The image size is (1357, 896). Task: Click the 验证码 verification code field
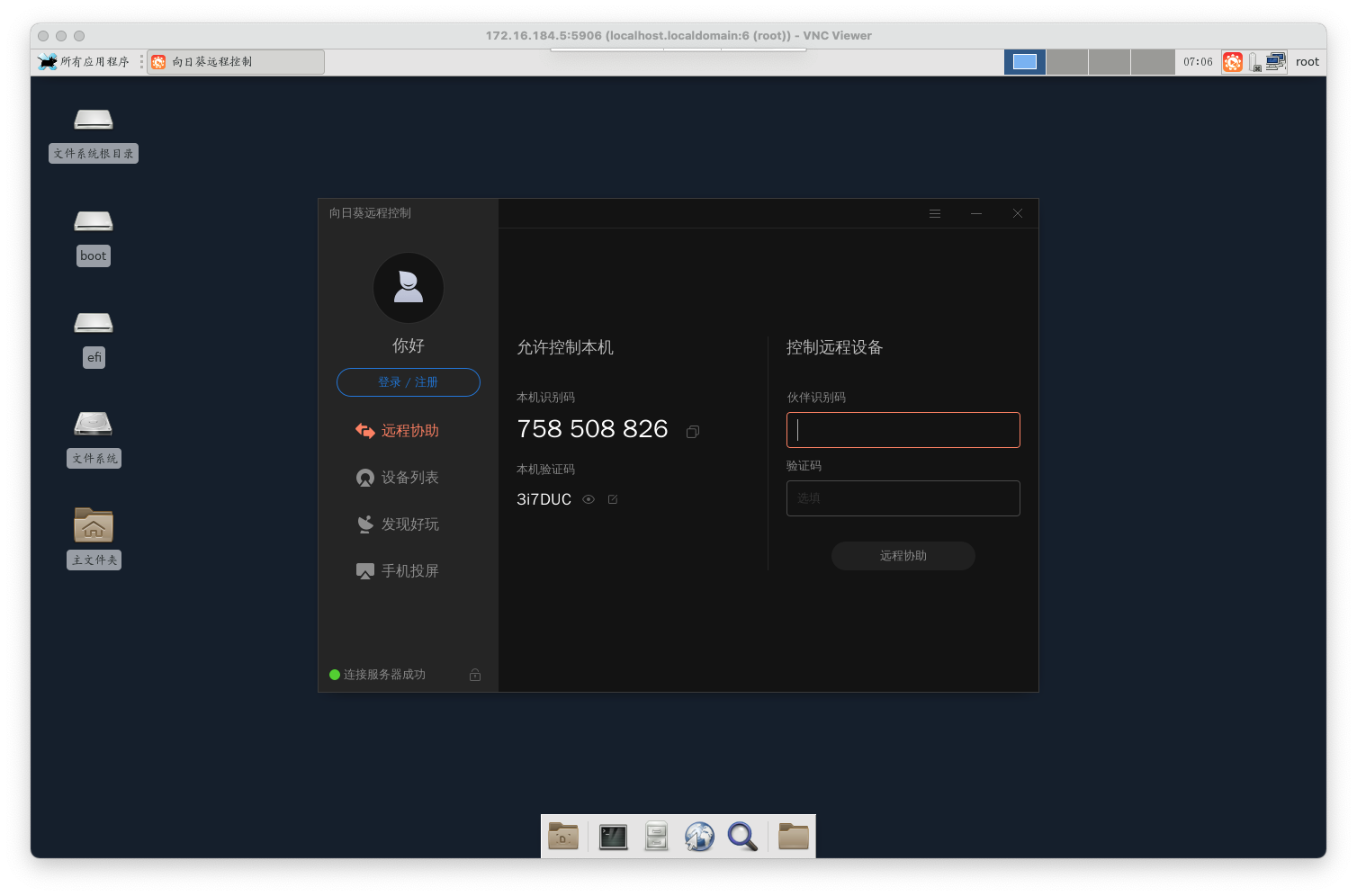click(903, 498)
